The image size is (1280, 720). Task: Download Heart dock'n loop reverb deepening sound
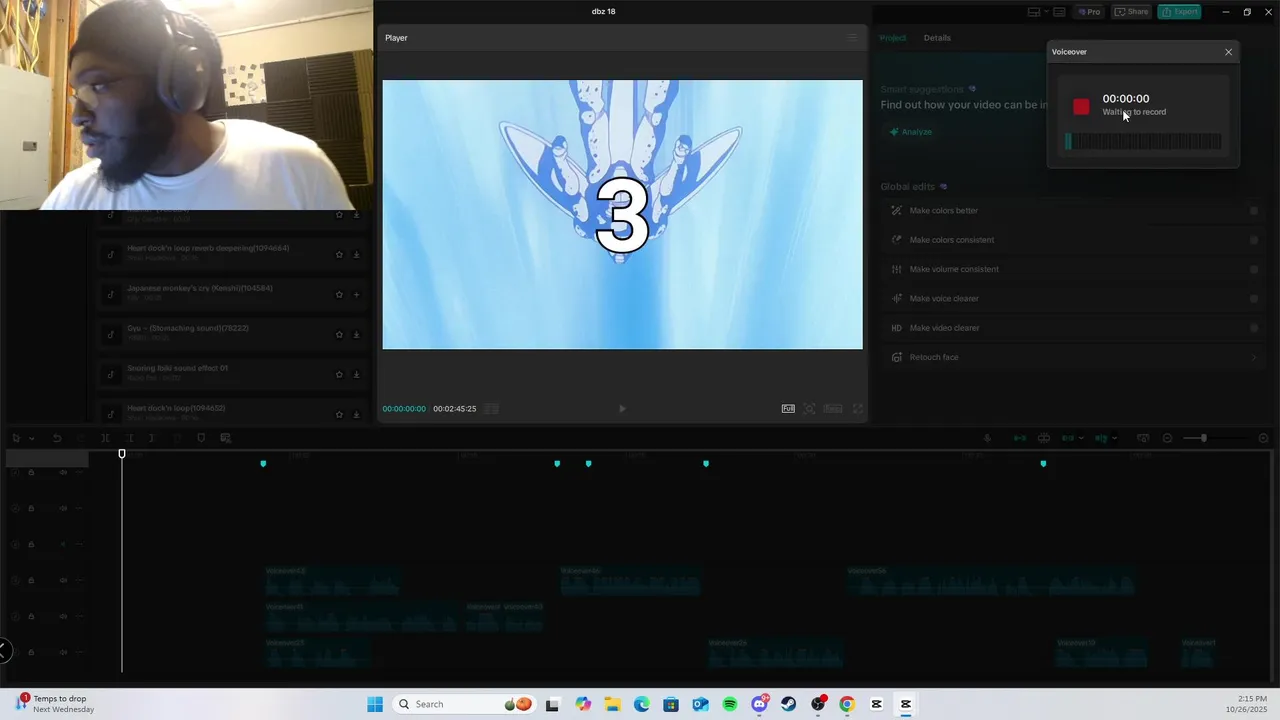[356, 255]
